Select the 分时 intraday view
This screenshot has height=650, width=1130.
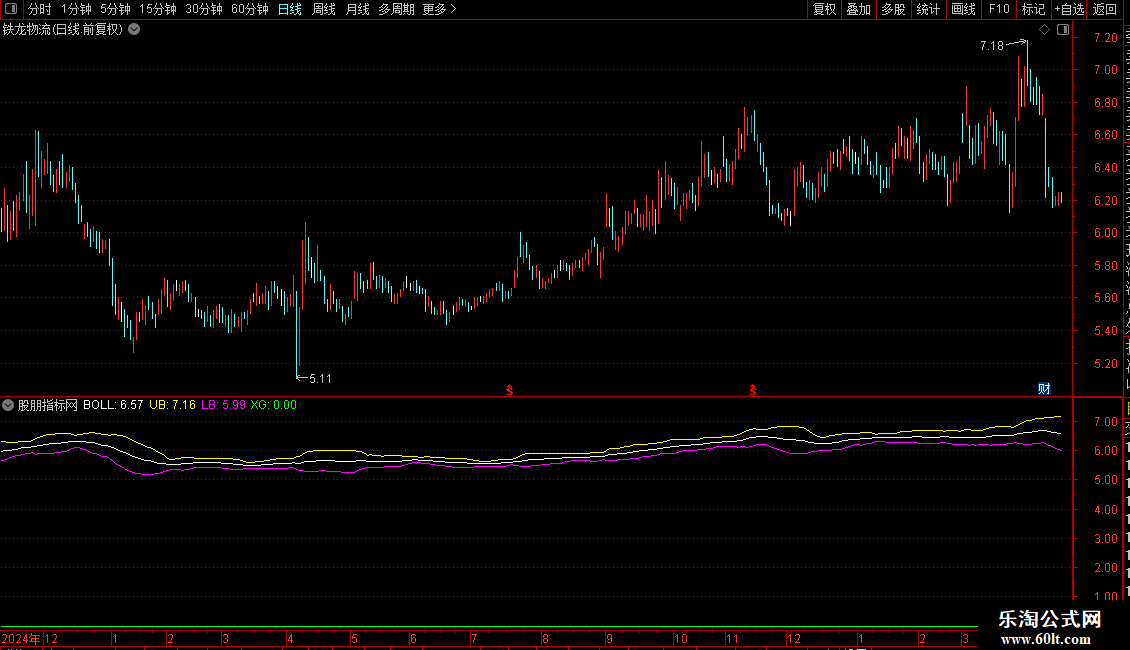[40, 9]
